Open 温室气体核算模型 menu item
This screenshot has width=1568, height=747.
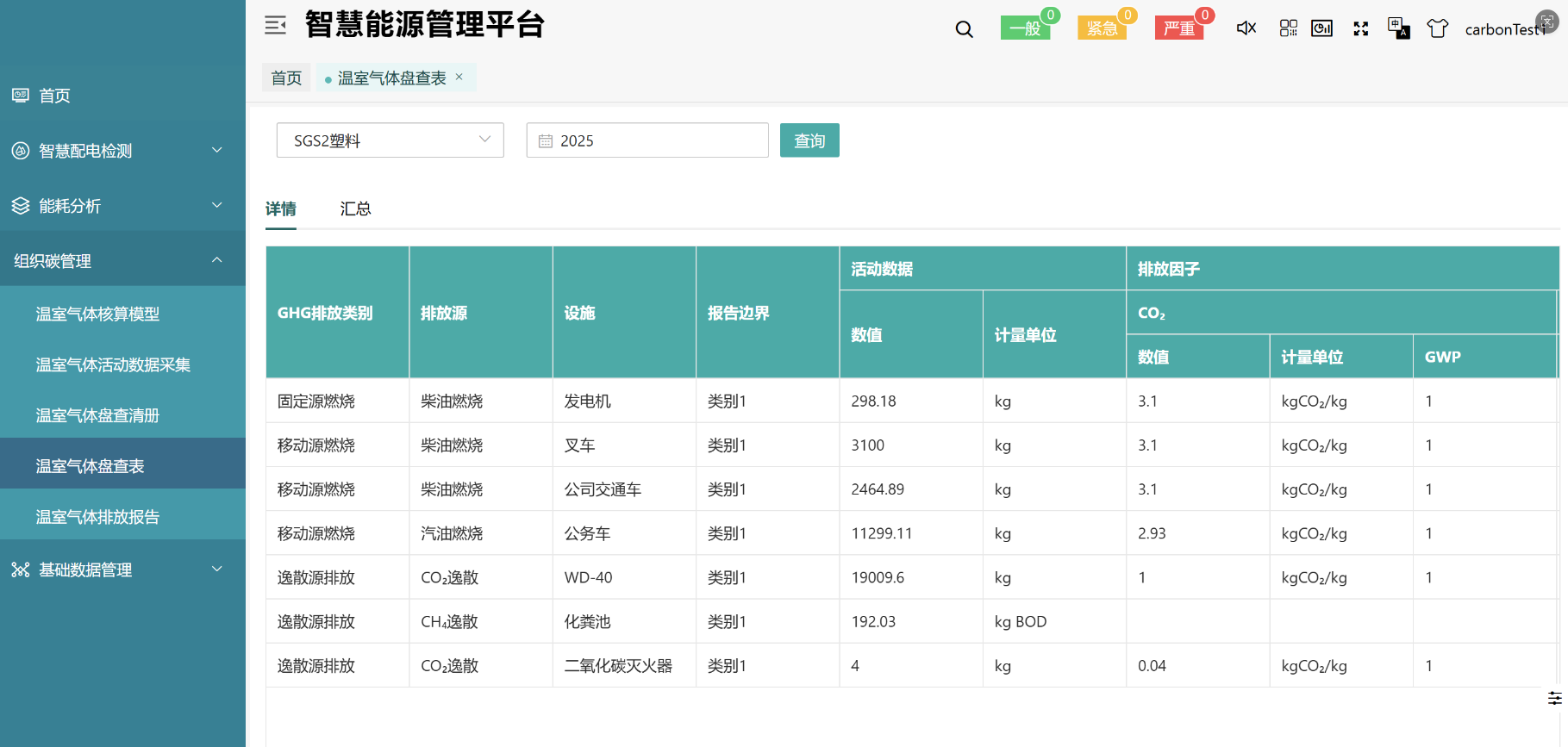[x=122, y=314]
